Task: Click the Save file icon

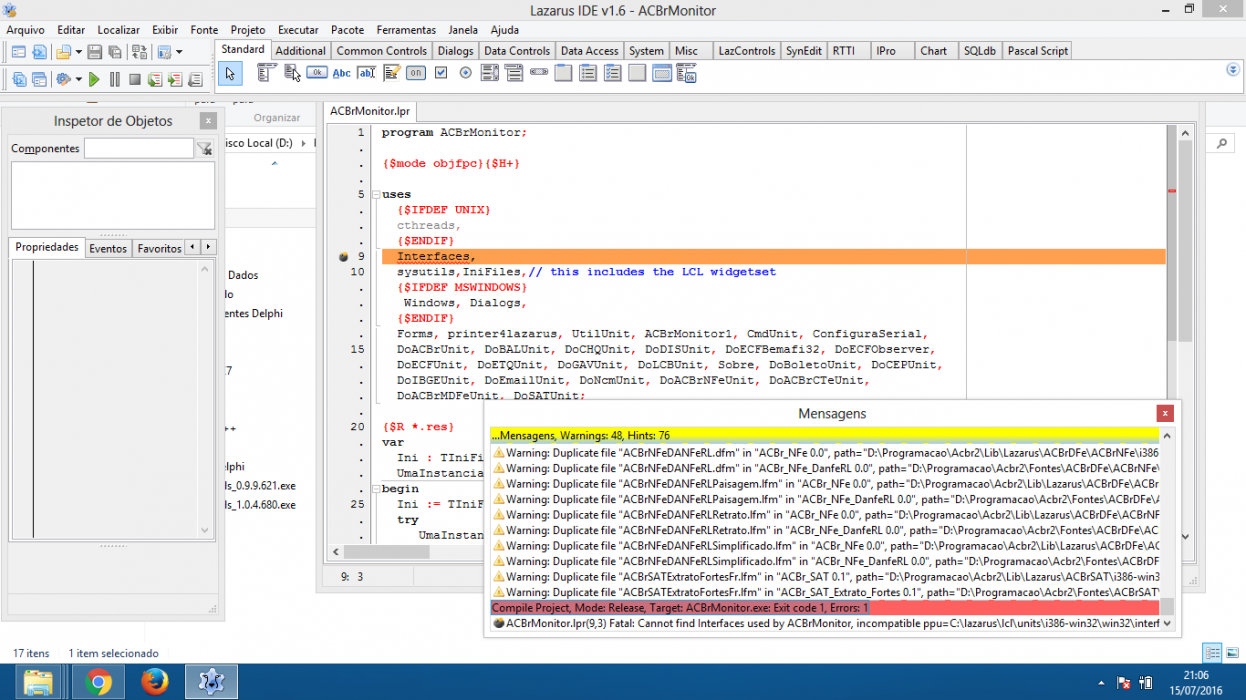Action: (94, 52)
